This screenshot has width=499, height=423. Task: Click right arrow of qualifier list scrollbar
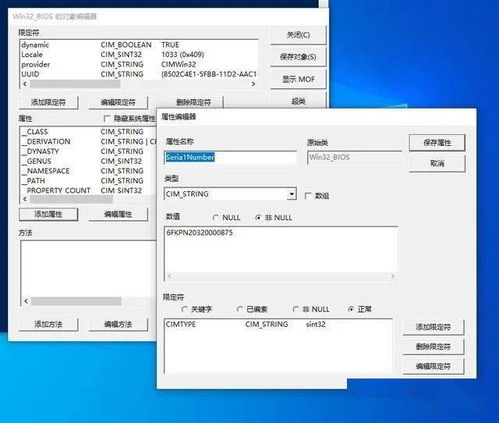pos(253,84)
